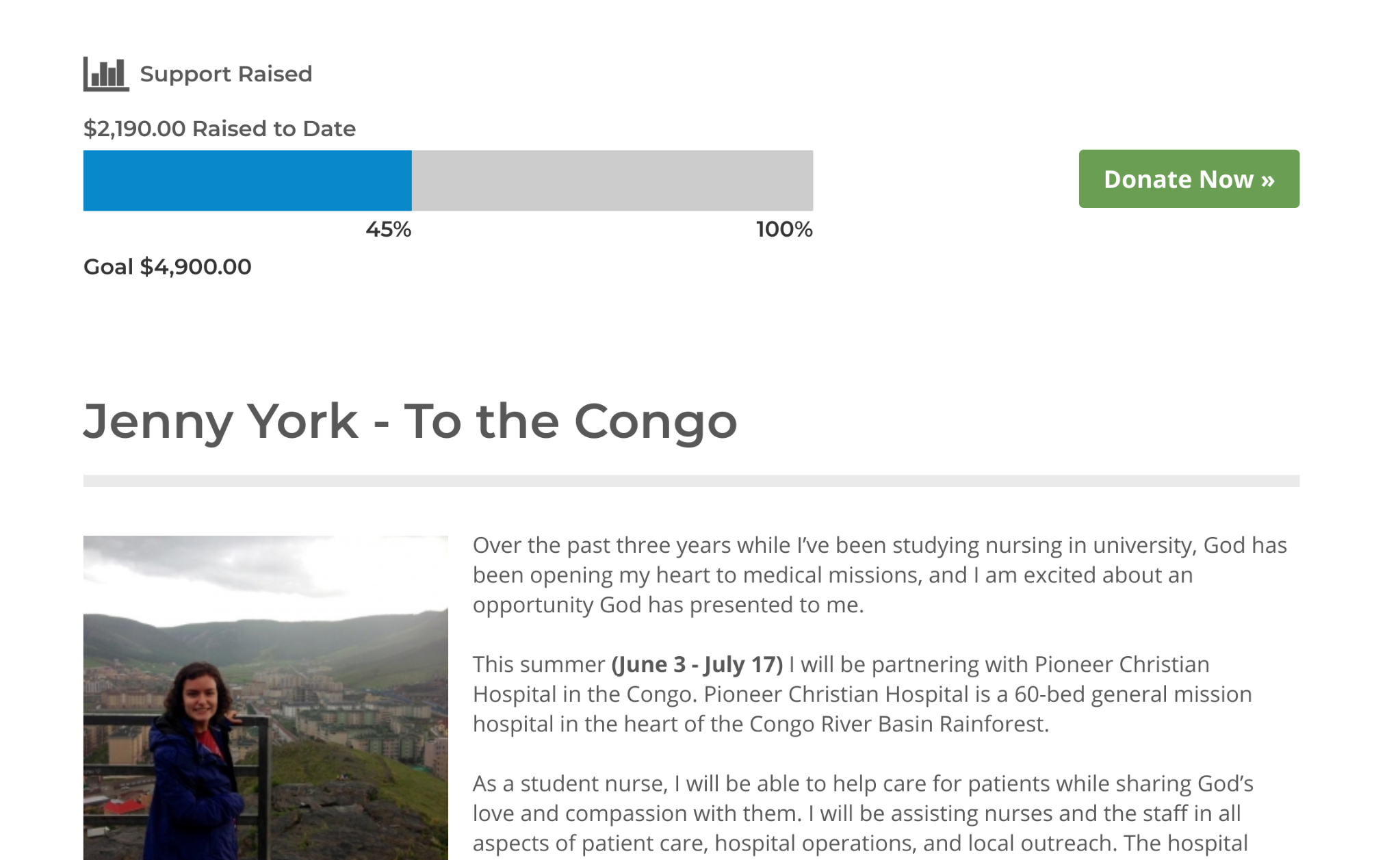Click the paragraph starting "Over the past three years"
The image size is (1400, 860).
(879, 575)
